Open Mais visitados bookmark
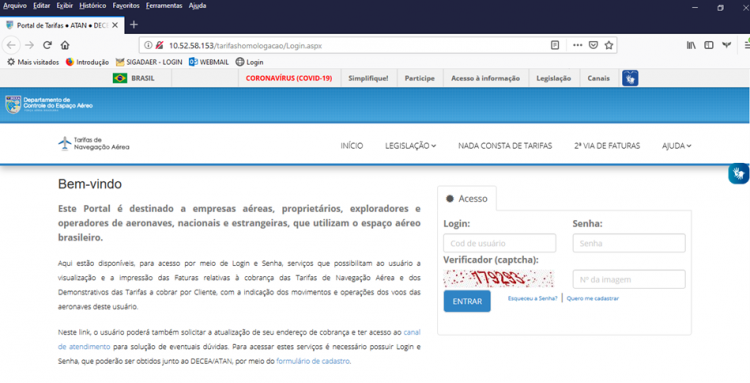The width and height of the screenshot is (750, 383). point(33,62)
